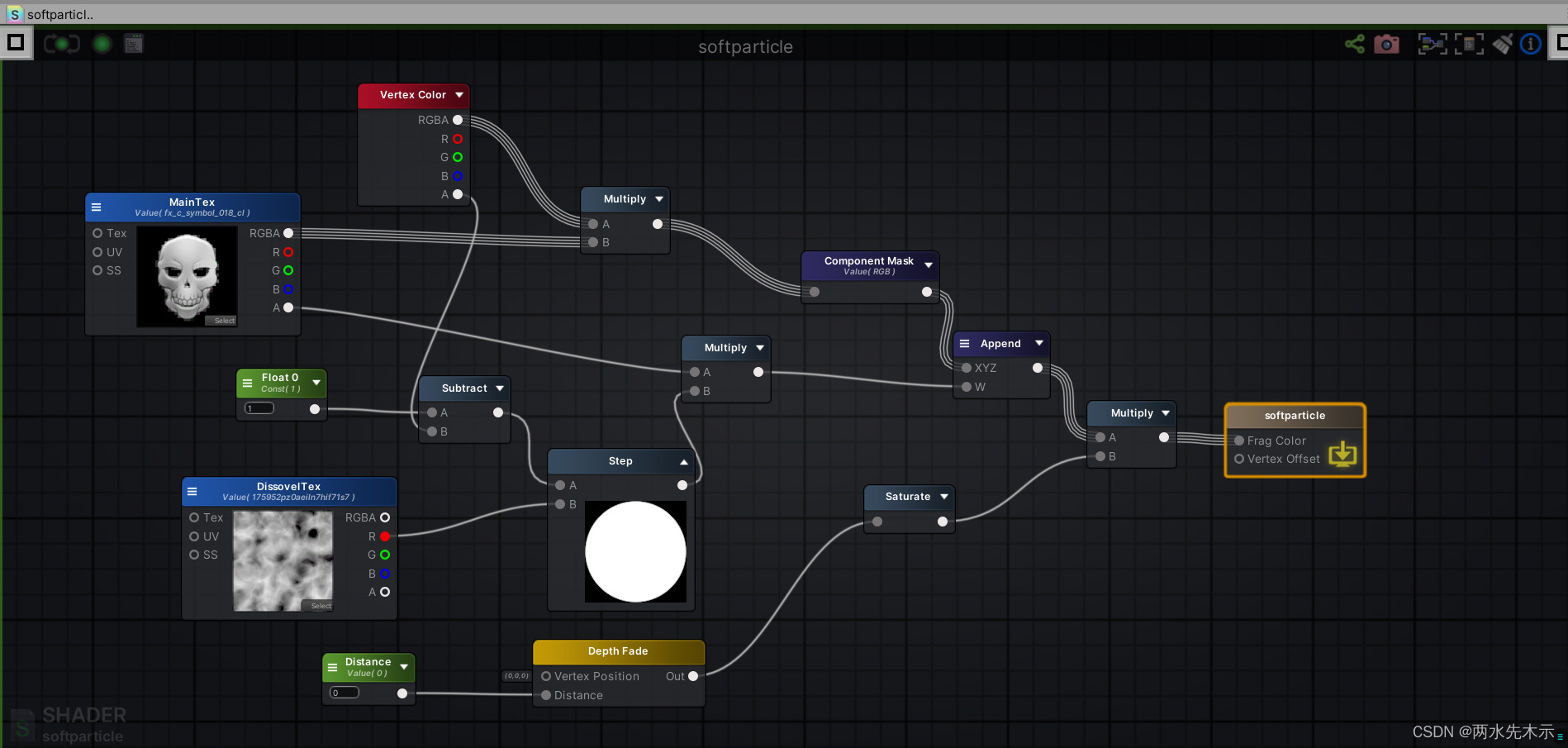Viewport: 1568px width, 748px height.
Task: Open the shader source clipboard icon
Action: [134, 44]
